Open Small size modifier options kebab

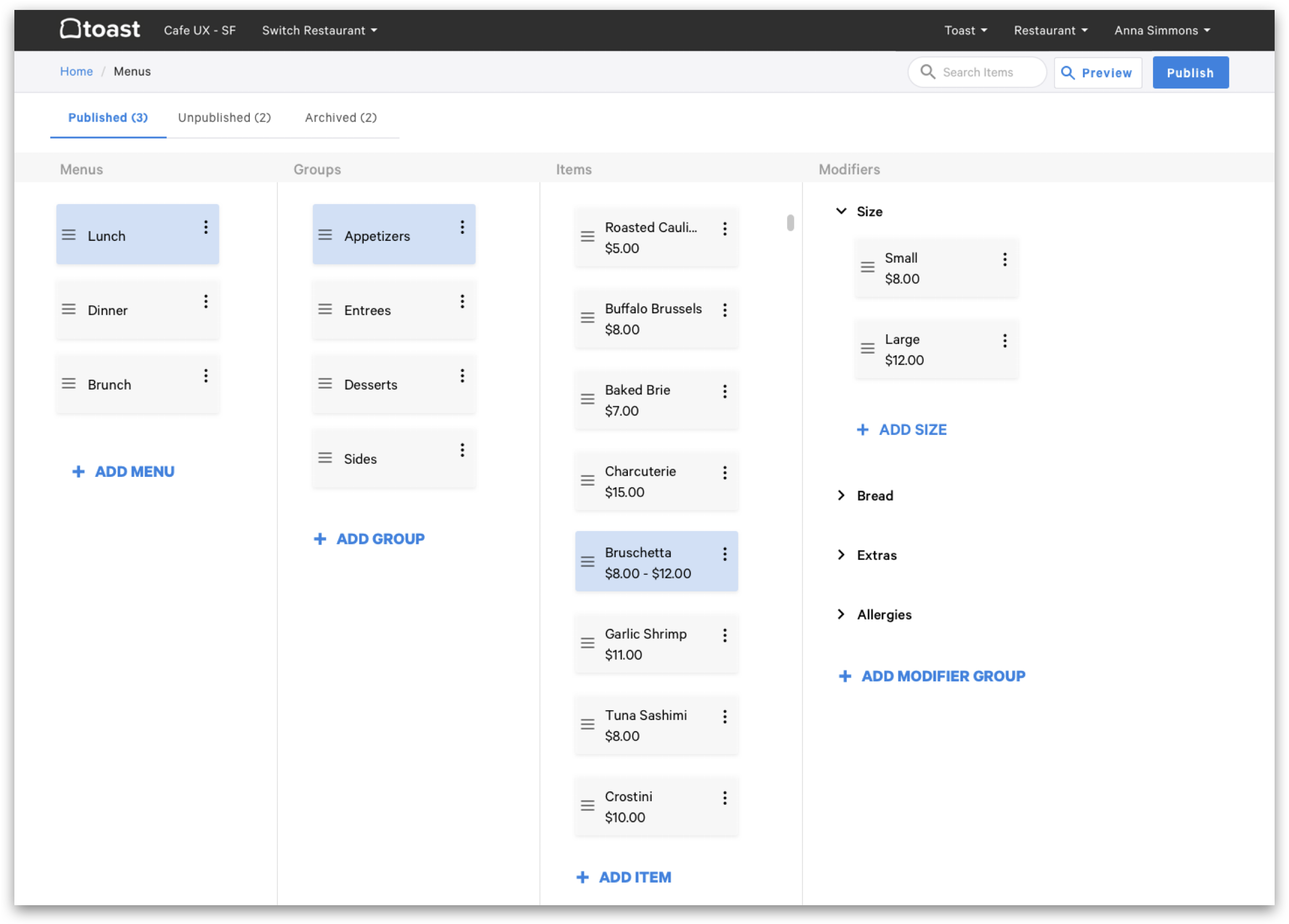pyautogui.click(x=1004, y=260)
